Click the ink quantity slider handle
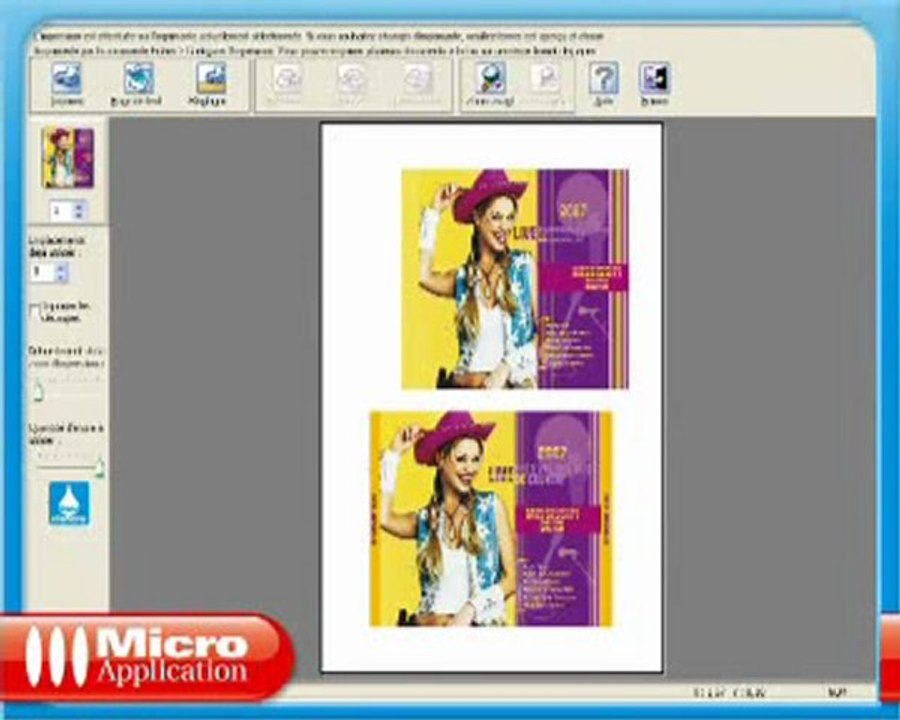The image size is (900, 720). pyautogui.click(x=99, y=467)
